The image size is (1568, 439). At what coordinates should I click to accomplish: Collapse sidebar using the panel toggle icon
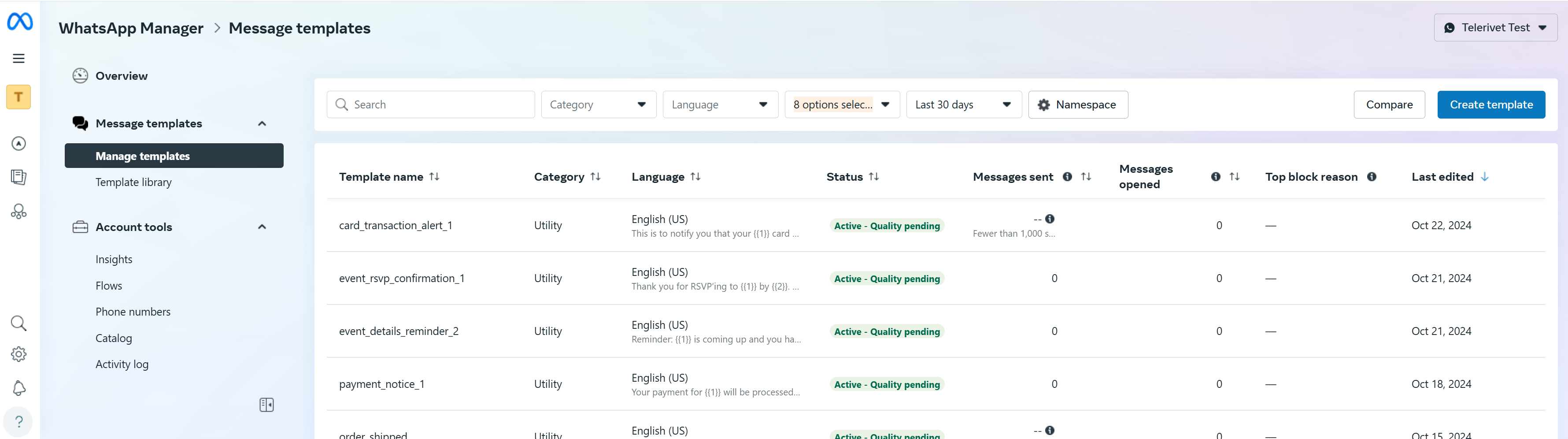(x=266, y=405)
